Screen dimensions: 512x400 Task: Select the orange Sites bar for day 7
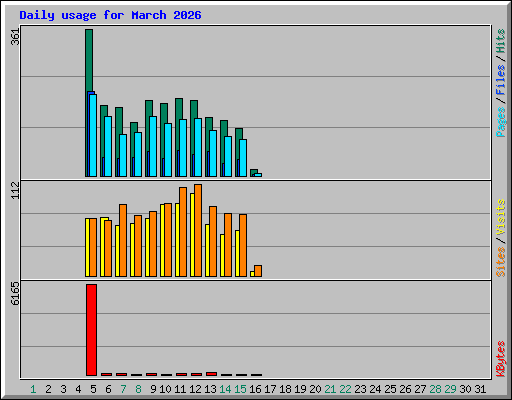click(123, 240)
